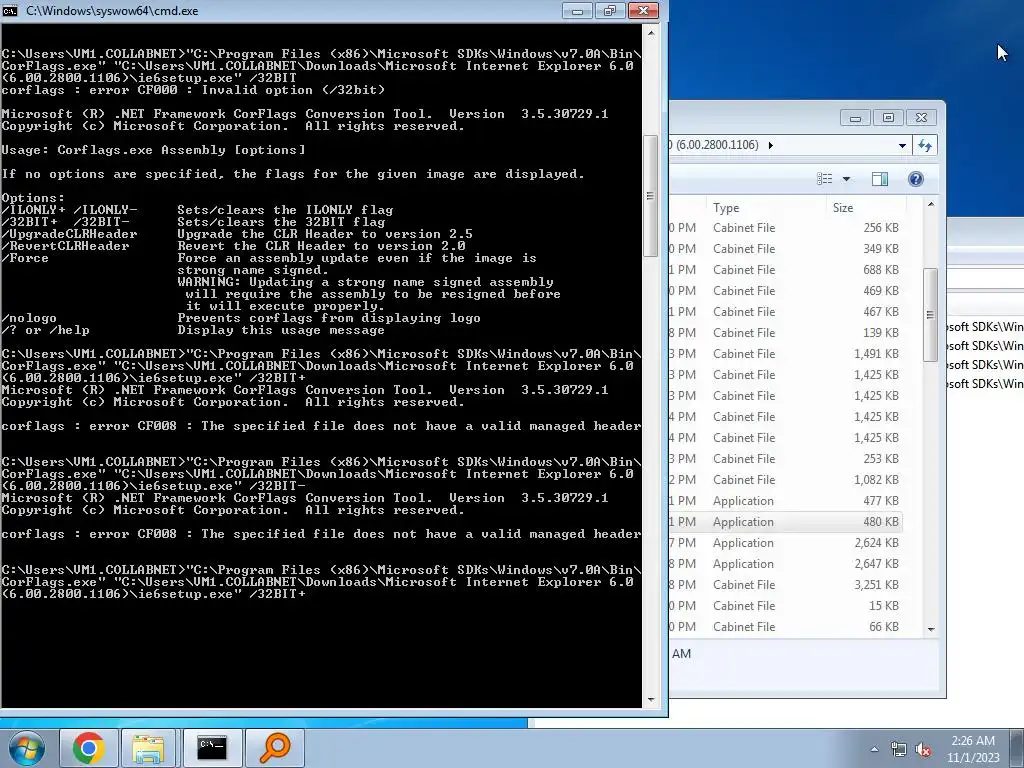
Task: Click the last cmd prompt line ending /32BIT+
Action: (153, 594)
